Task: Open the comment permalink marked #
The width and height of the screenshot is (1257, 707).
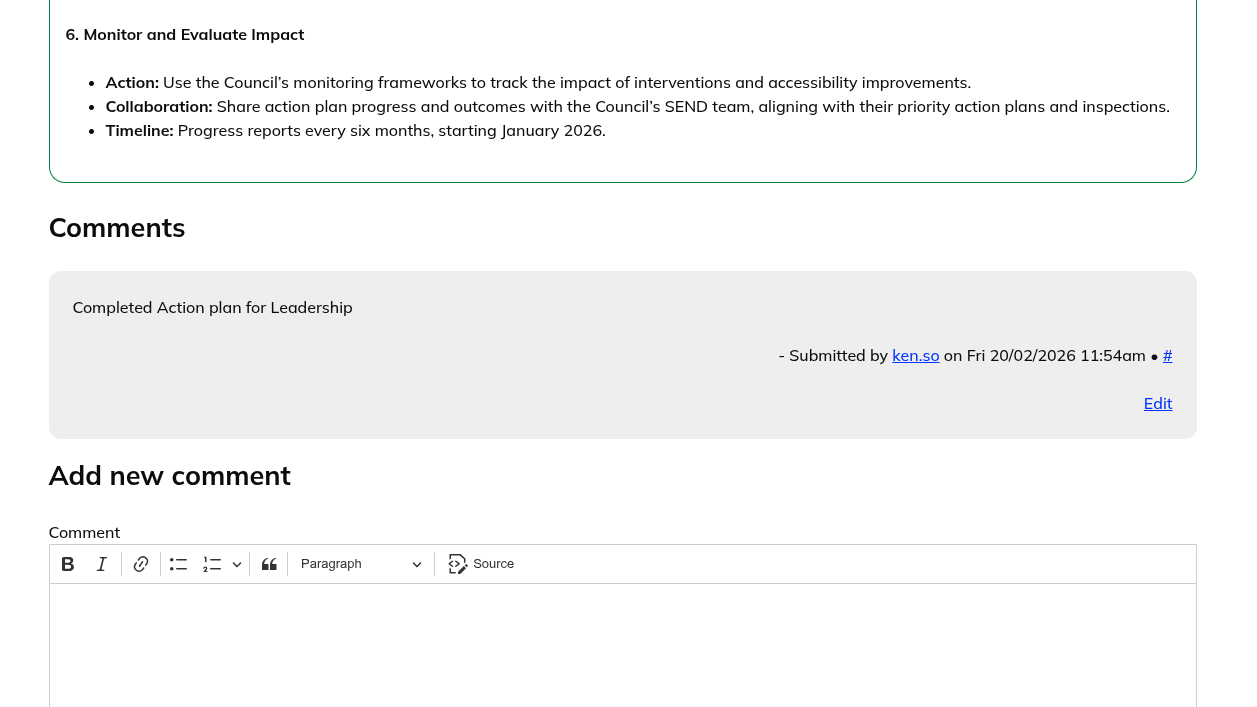Action: pos(1167,355)
